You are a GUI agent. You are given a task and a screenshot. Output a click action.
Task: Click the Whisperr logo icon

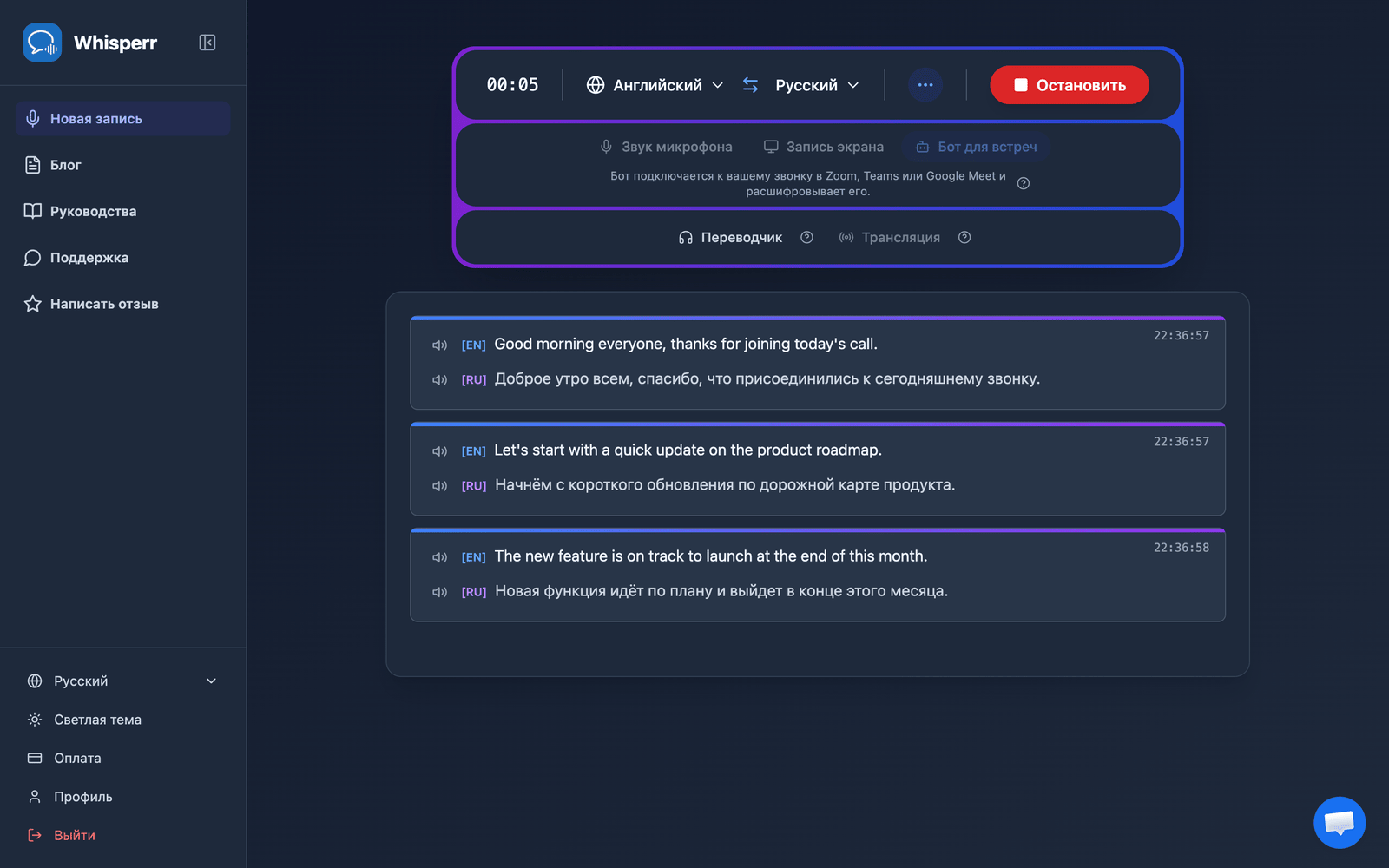(x=42, y=43)
